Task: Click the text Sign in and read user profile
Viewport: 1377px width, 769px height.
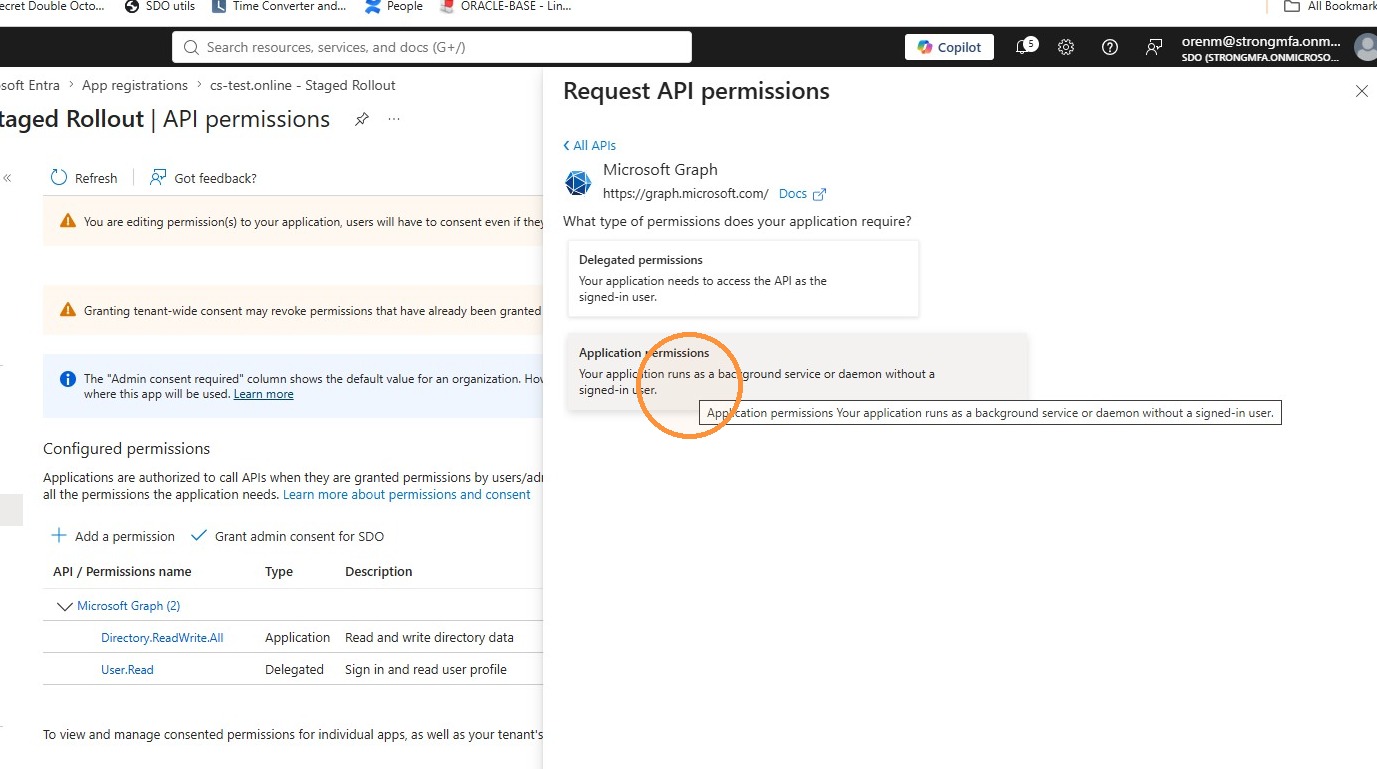Action: click(x=426, y=669)
